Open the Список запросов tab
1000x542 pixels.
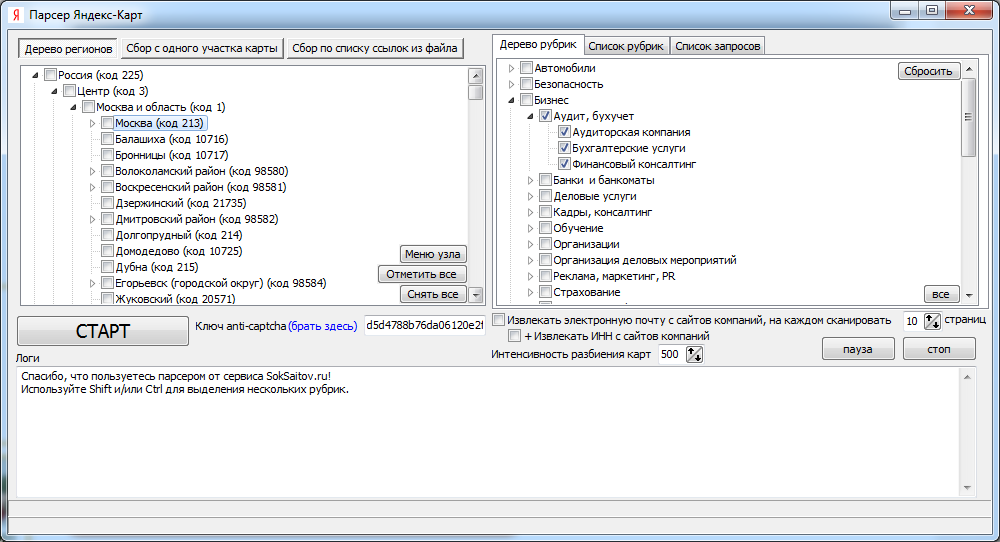click(x=718, y=46)
